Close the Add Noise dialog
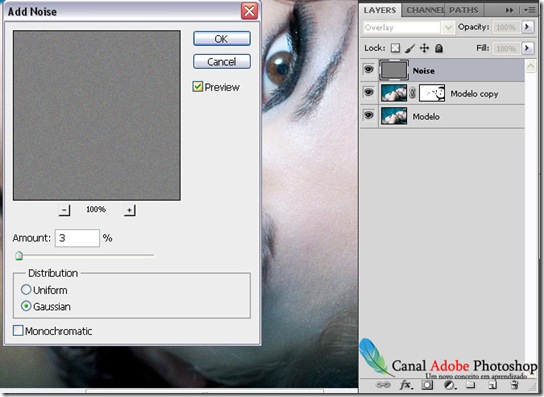The height and width of the screenshot is (397, 544). [x=249, y=11]
